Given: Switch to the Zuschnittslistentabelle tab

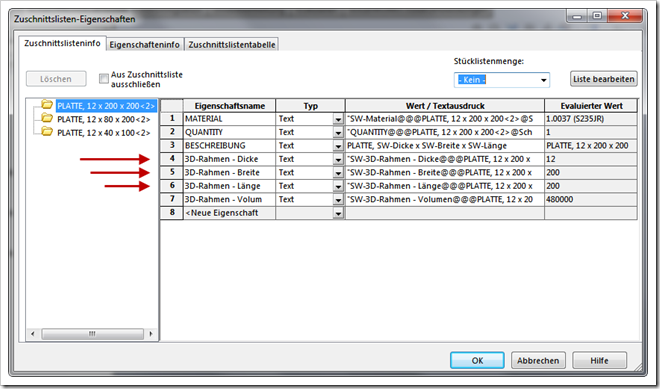Looking at the screenshot, I should [232, 45].
